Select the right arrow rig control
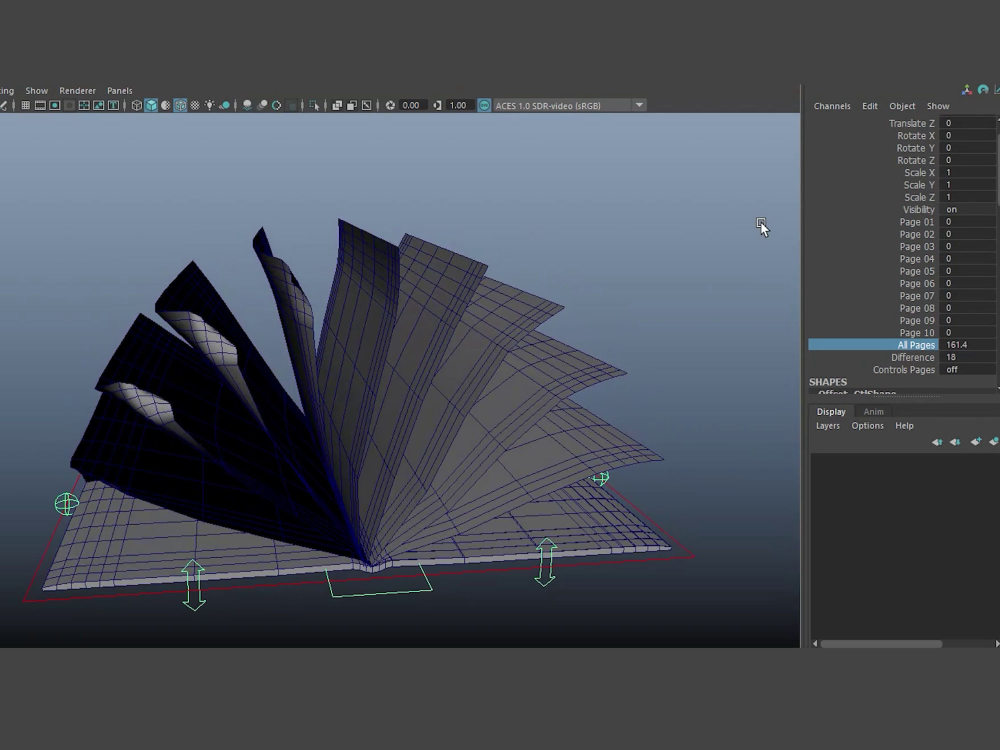1000x750 pixels. click(x=545, y=562)
